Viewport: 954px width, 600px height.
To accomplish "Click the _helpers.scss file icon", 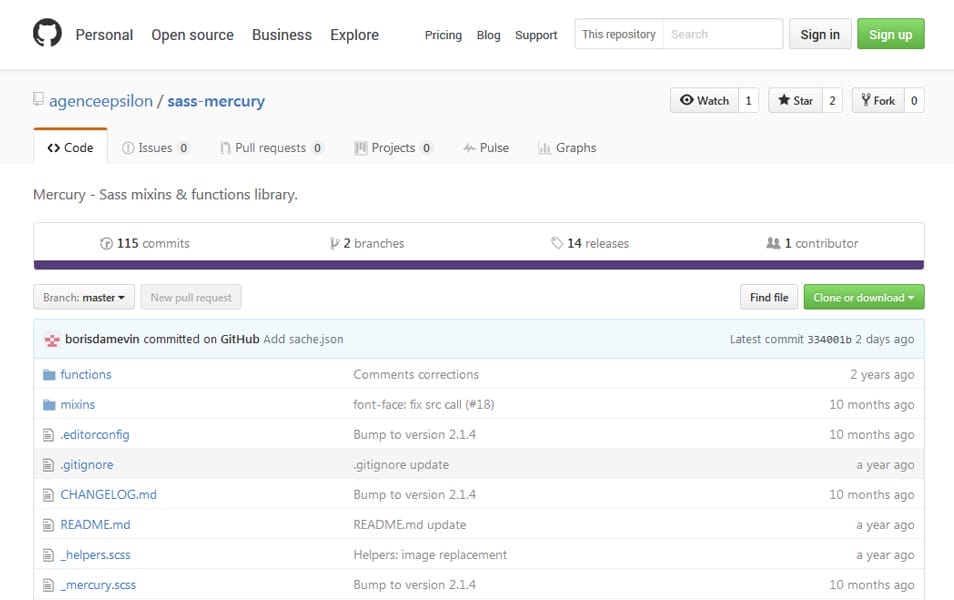I will [x=49, y=555].
